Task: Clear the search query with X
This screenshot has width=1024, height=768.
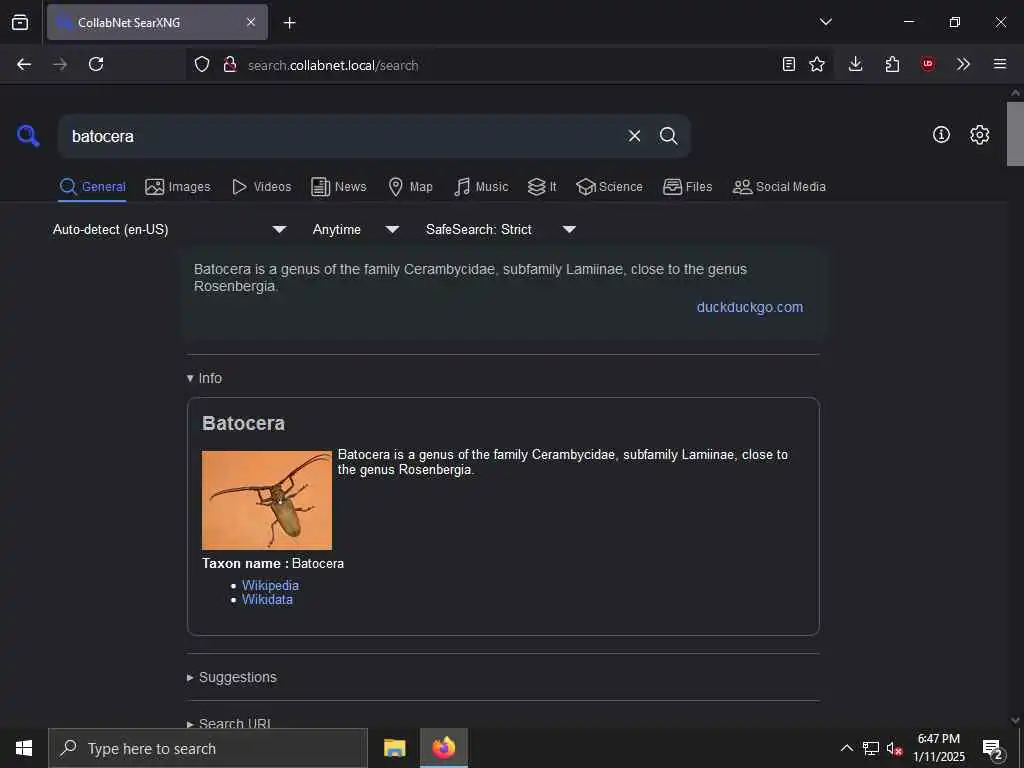Action: click(x=634, y=136)
